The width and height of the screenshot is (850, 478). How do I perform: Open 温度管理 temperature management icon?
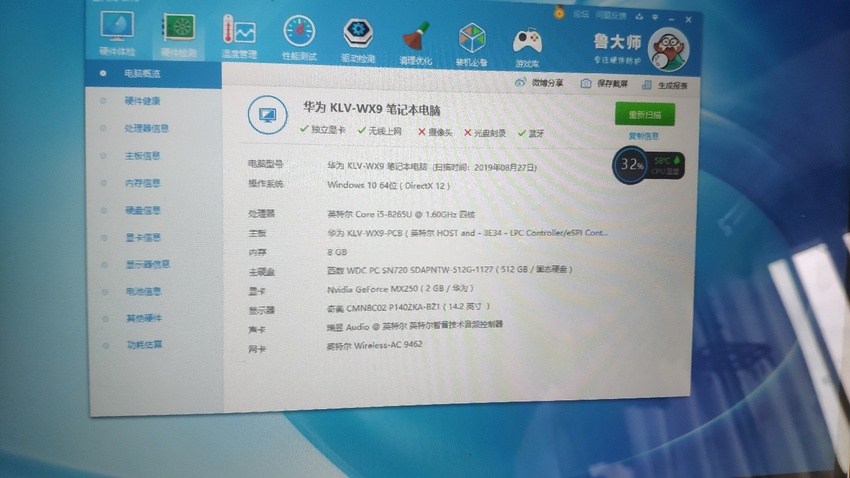pos(239,37)
